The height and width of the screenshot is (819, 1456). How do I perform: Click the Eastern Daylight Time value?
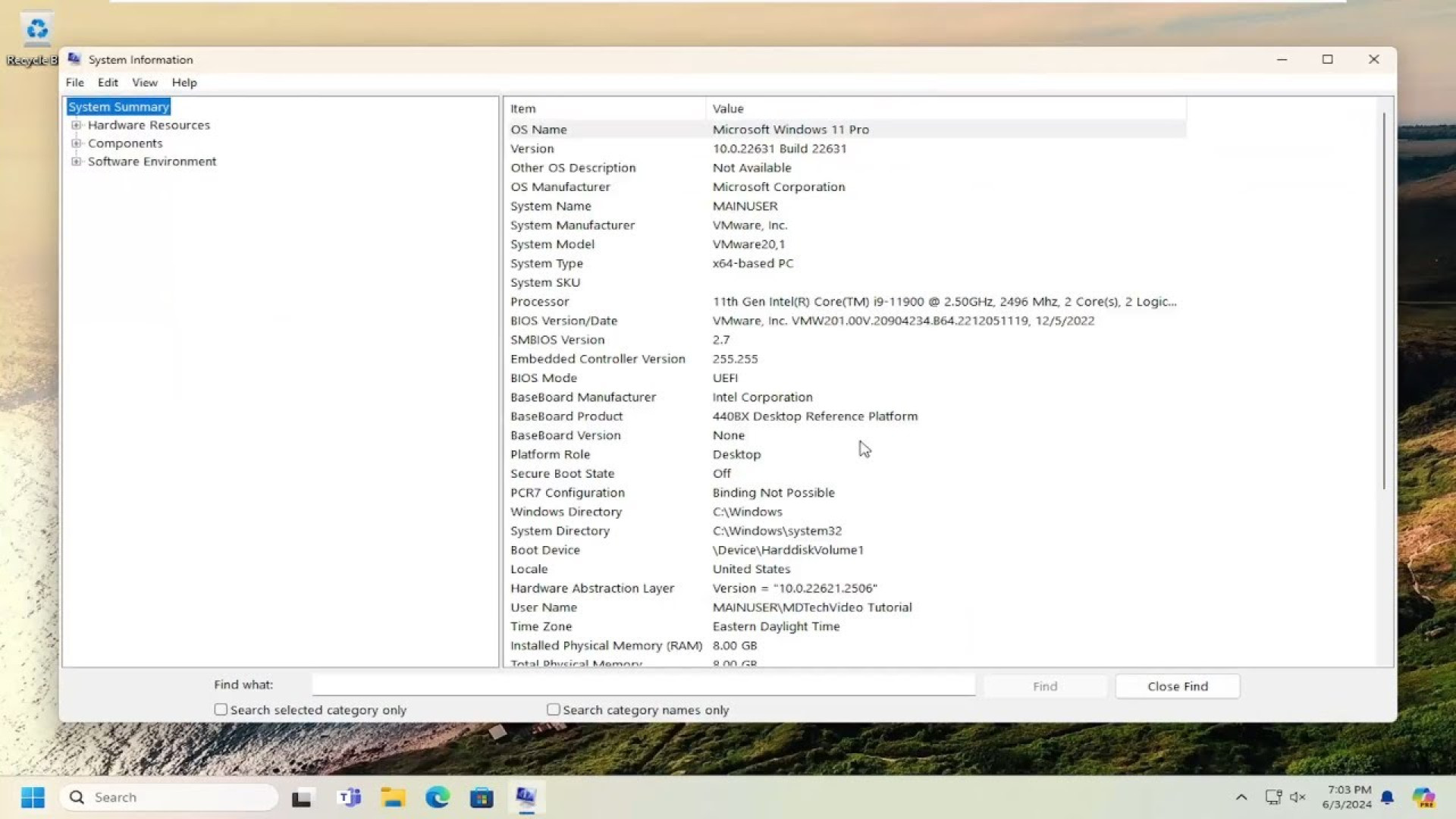pos(776,626)
